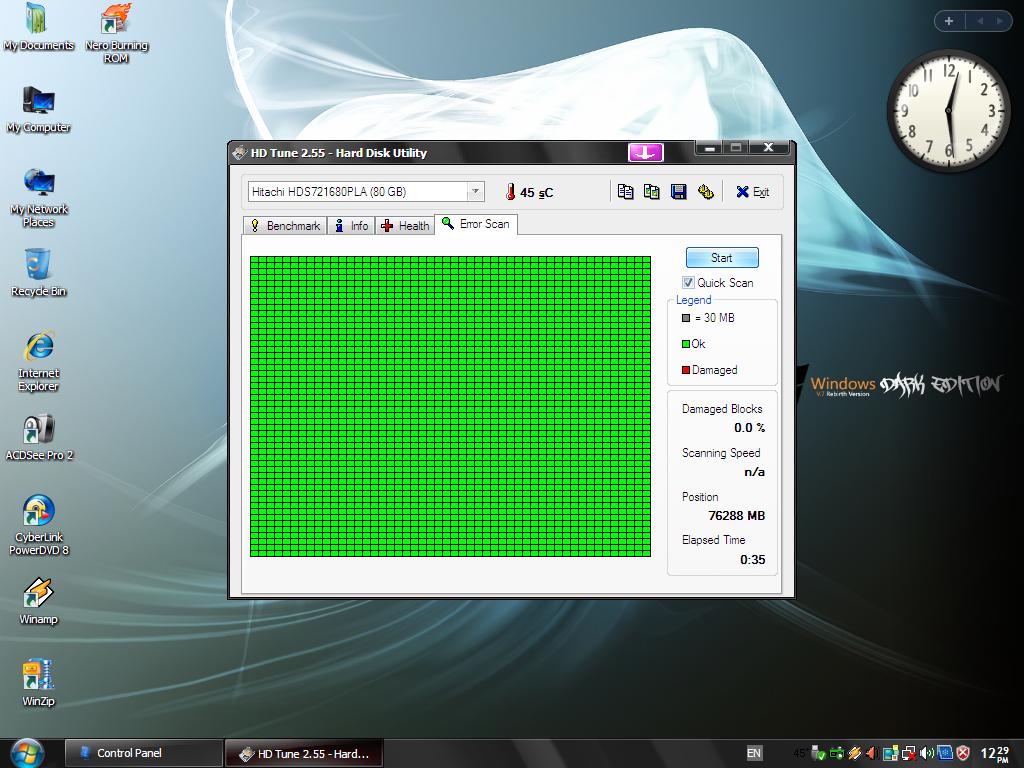The width and height of the screenshot is (1024, 768).
Task: Click the EN language bar indicator
Action: click(754, 753)
